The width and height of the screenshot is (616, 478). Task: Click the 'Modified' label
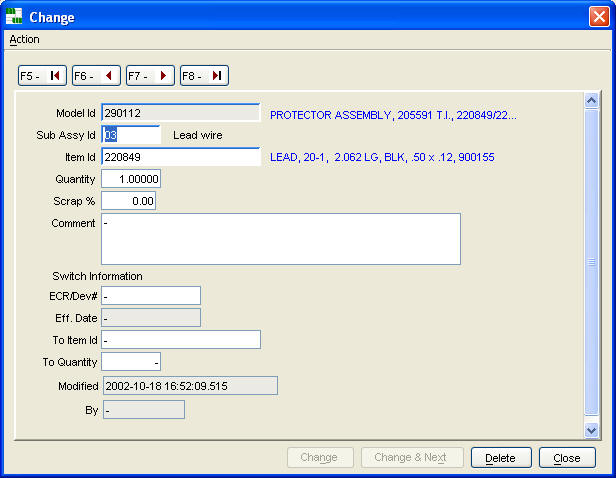(x=78, y=386)
